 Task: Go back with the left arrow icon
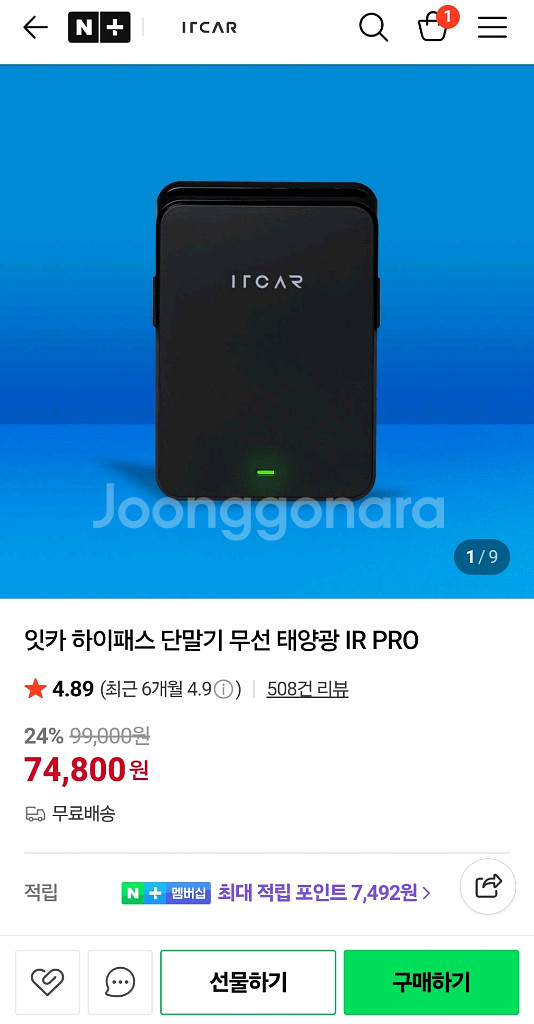pos(35,27)
